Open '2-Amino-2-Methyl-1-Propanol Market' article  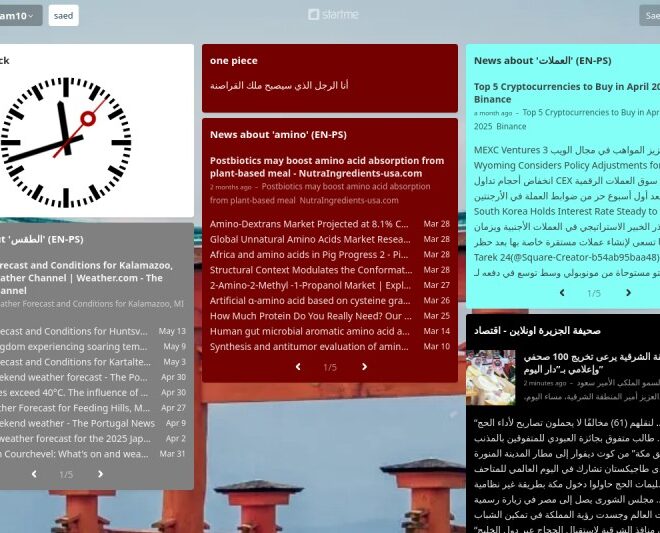310,285
